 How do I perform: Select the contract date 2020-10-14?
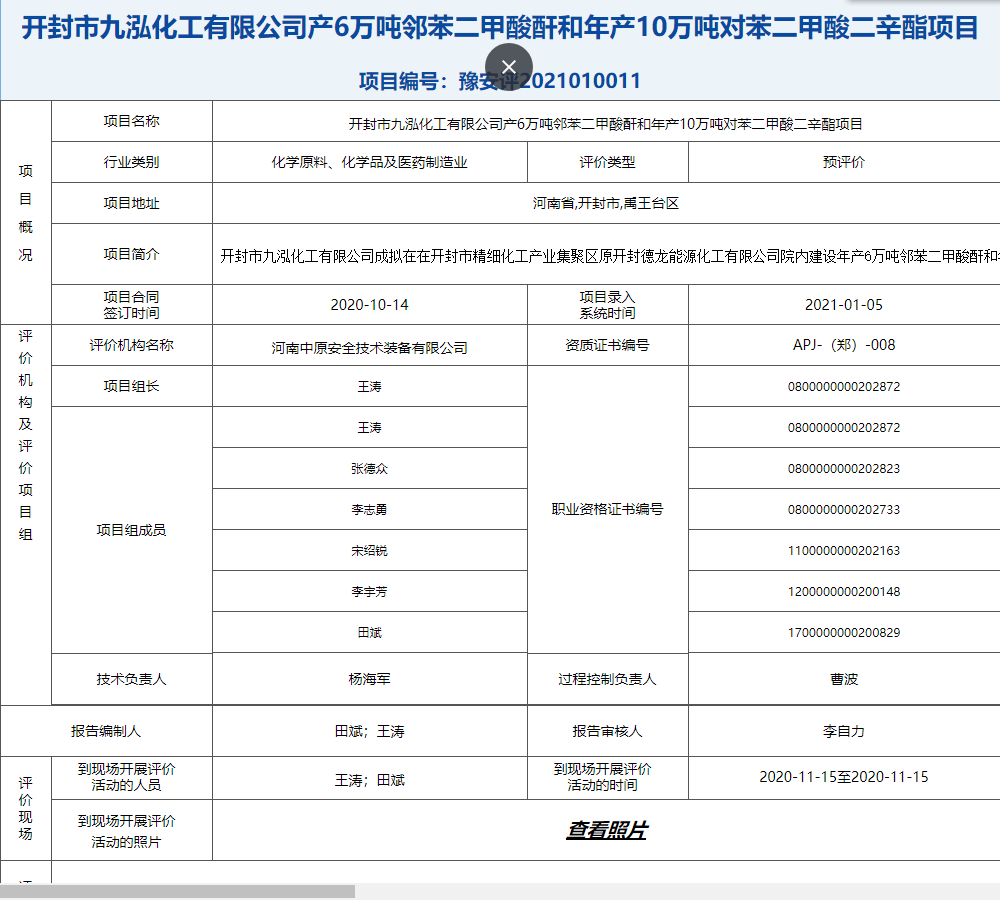(x=369, y=305)
